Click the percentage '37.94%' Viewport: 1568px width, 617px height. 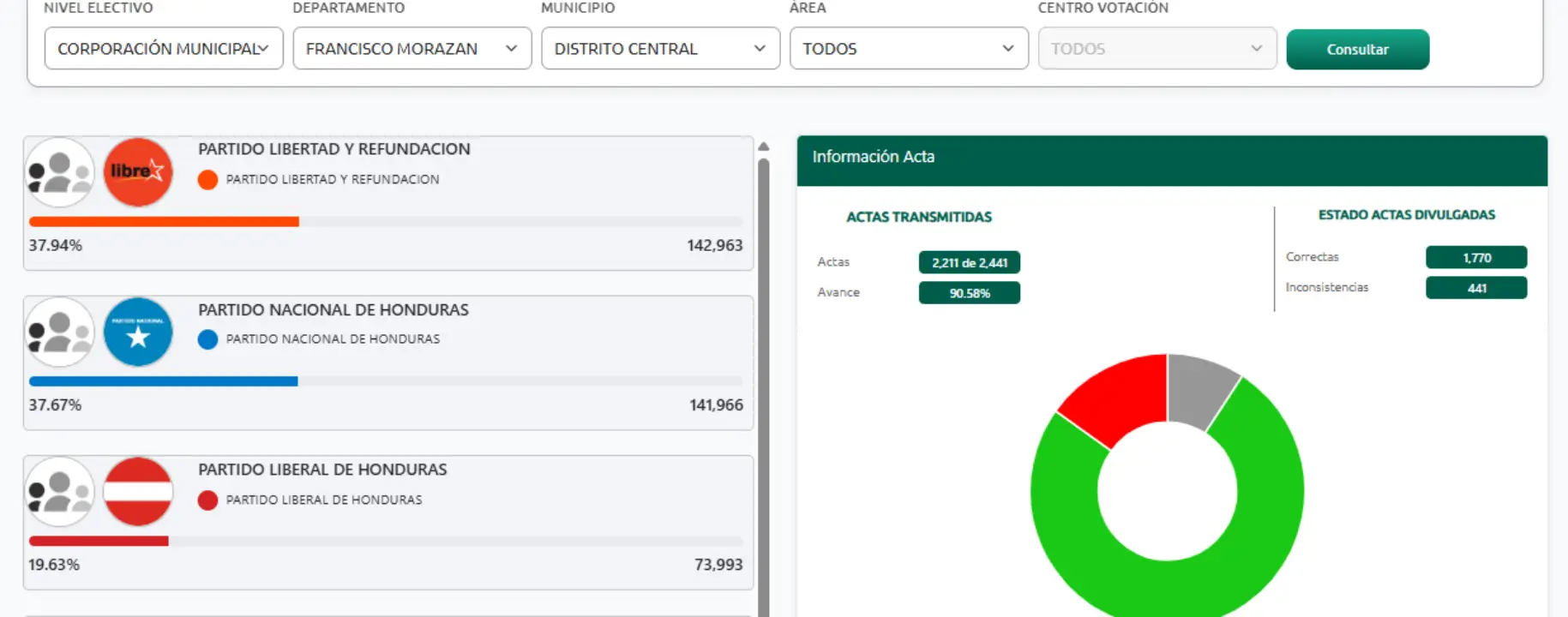pos(56,246)
